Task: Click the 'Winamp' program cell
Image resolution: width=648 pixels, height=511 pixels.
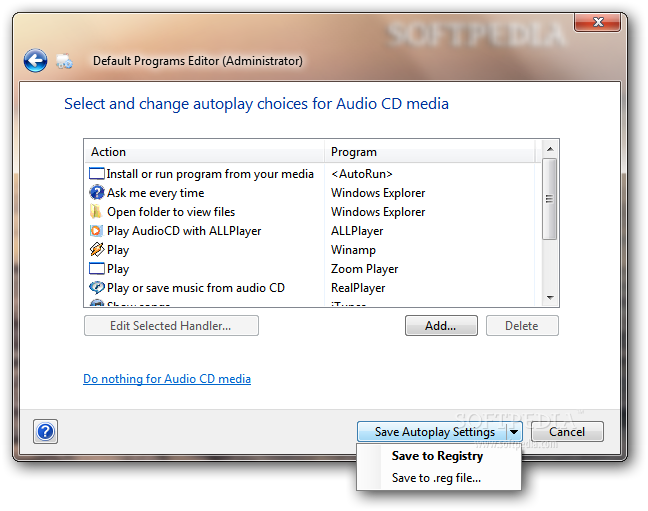Action: pyautogui.click(x=353, y=250)
